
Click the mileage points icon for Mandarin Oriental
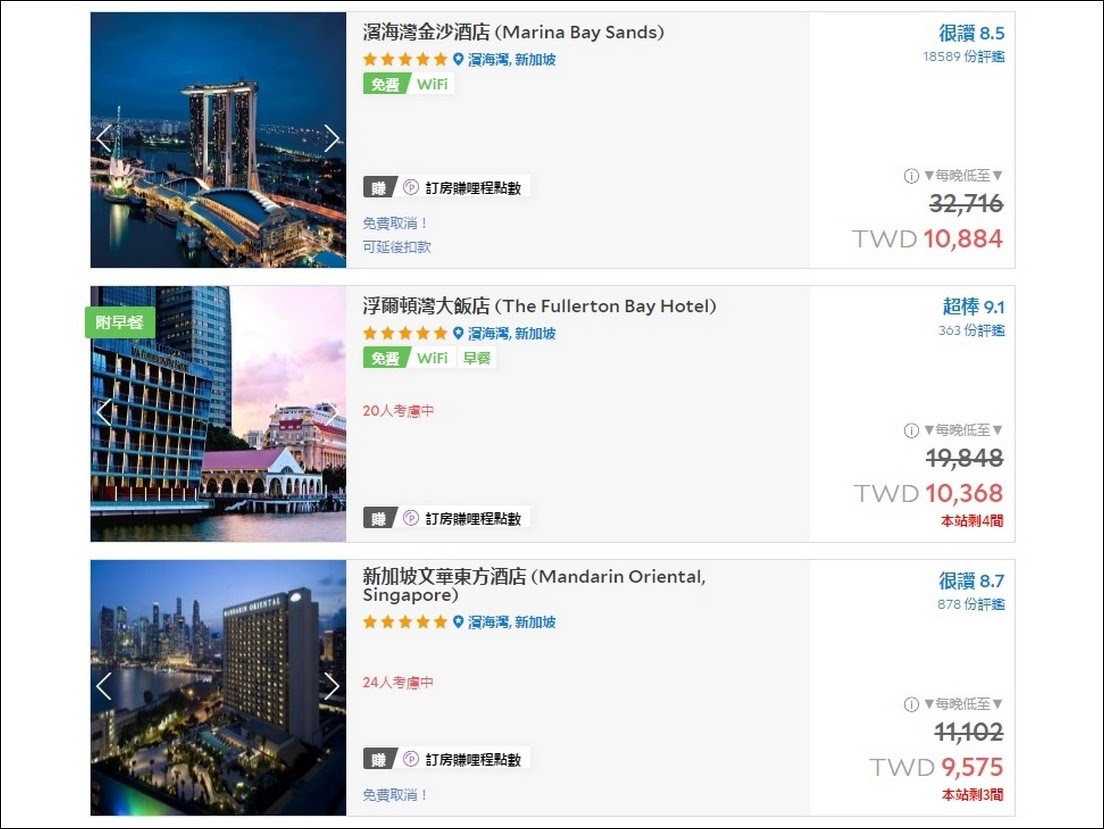(x=410, y=759)
